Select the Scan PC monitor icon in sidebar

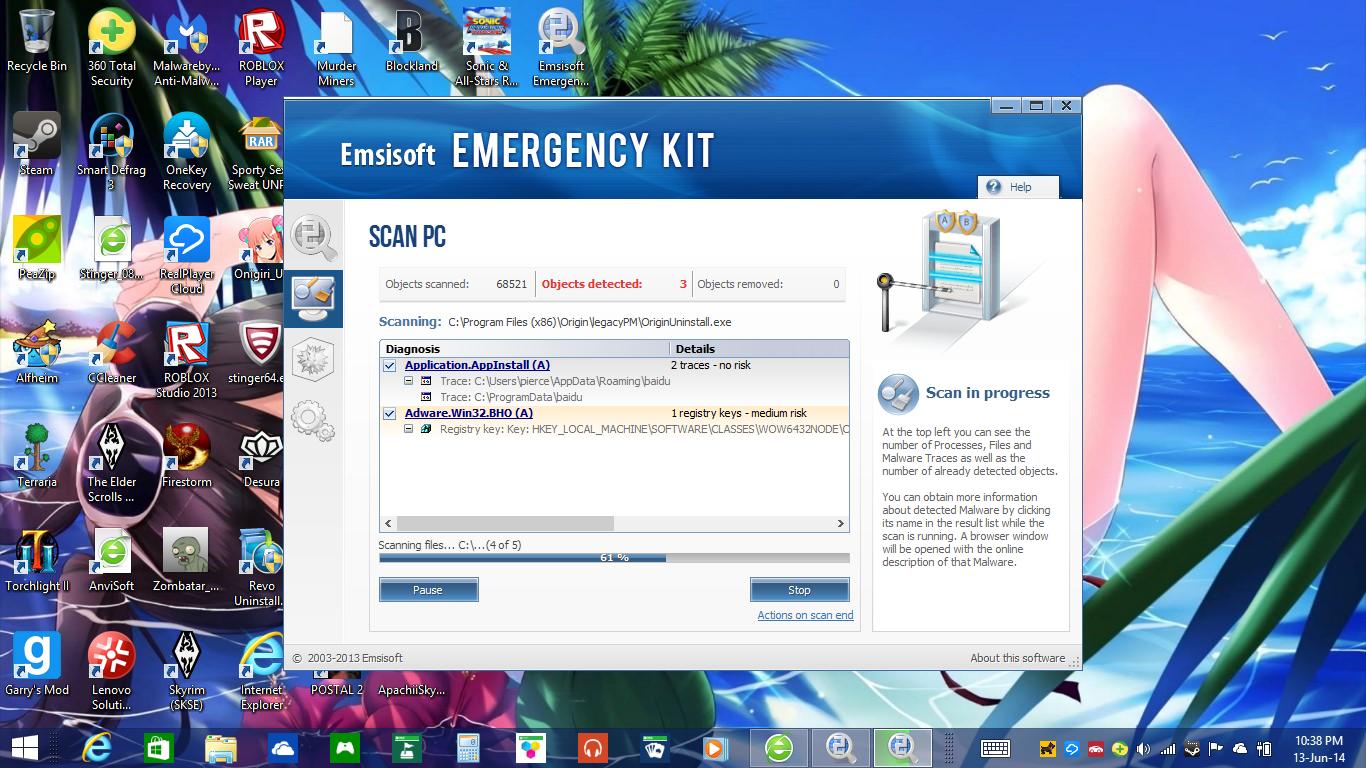click(x=313, y=298)
